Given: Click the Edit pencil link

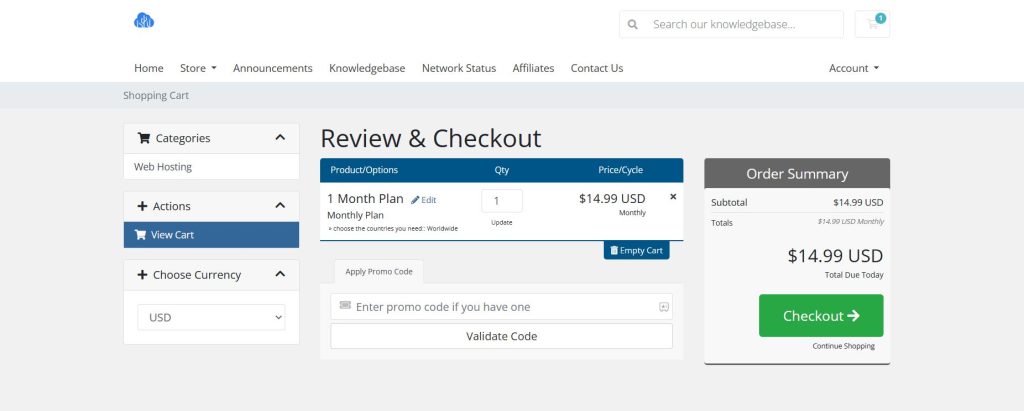Looking at the screenshot, I should (x=424, y=200).
